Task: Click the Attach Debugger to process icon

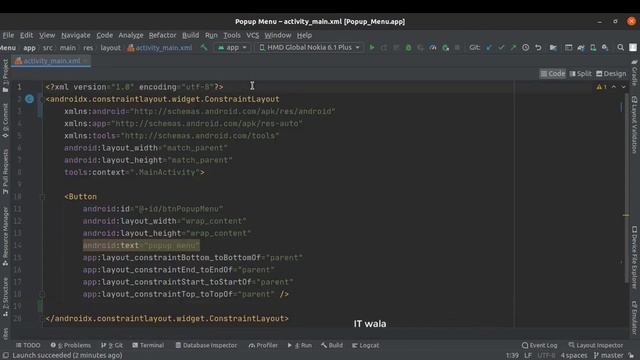Action: [445, 48]
